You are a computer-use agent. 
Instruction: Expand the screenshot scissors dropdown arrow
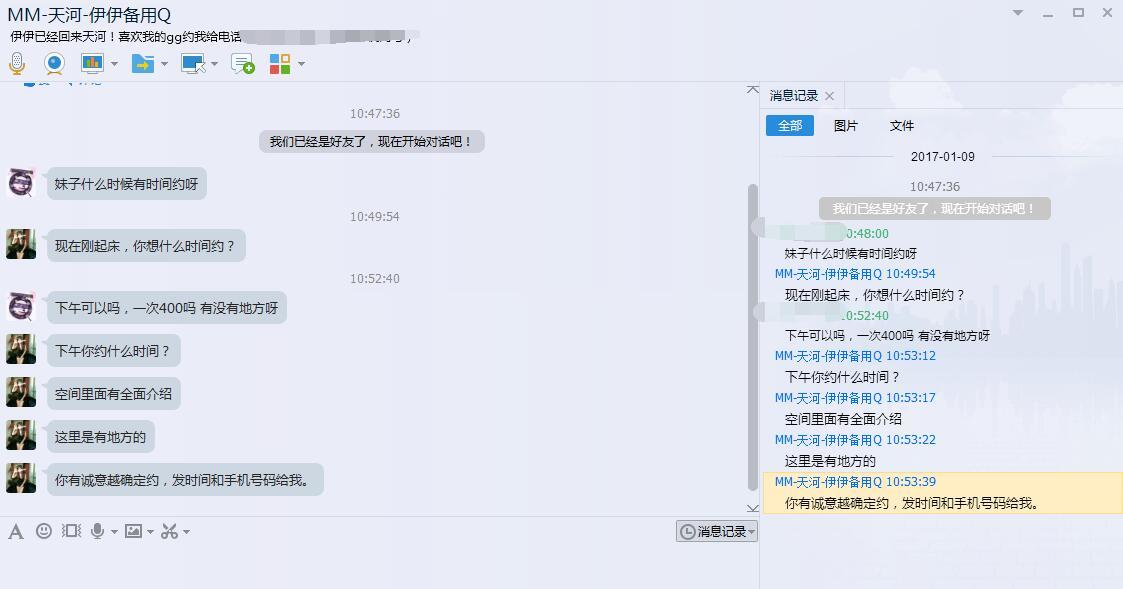pos(186,532)
